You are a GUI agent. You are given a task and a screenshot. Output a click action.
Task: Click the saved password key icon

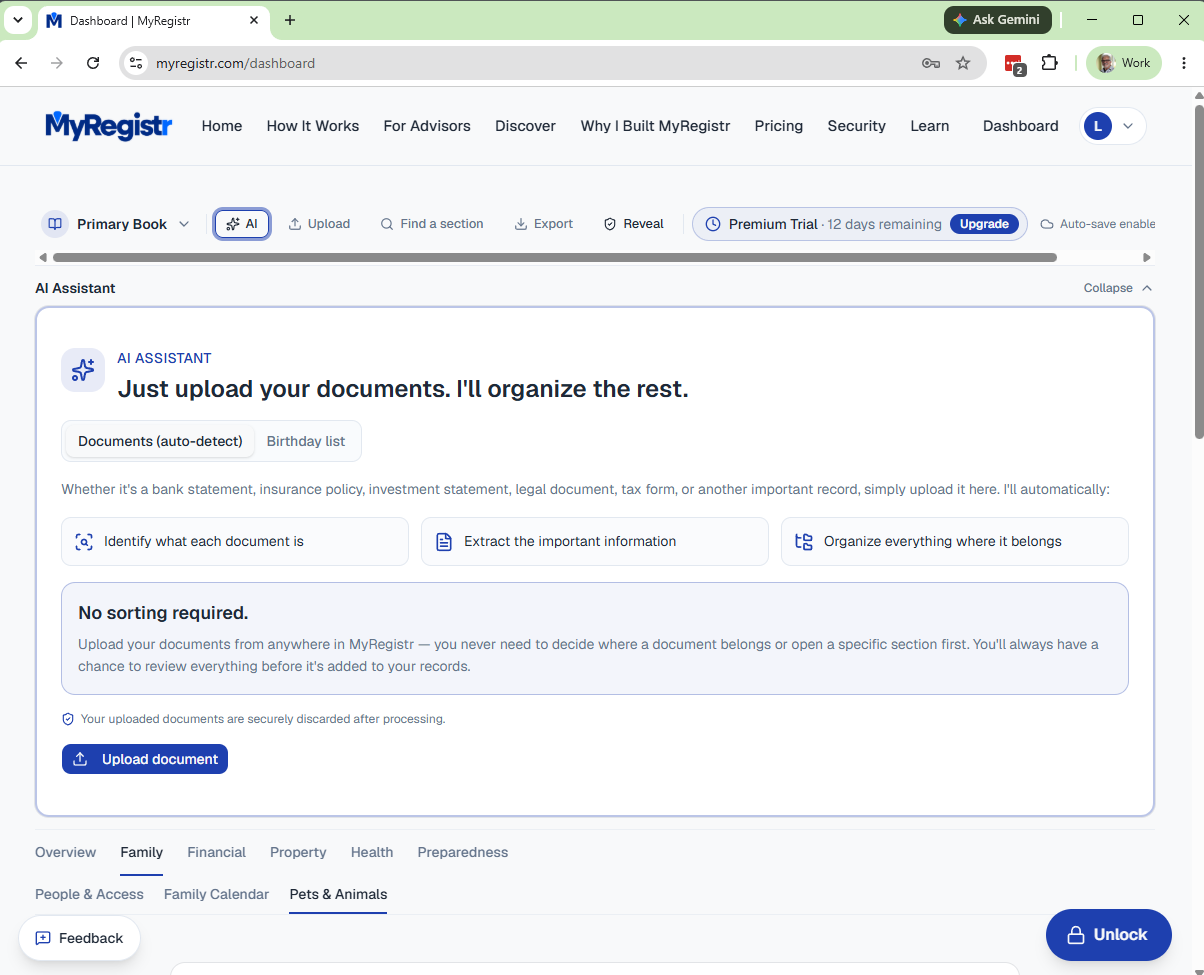click(x=931, y=63)
